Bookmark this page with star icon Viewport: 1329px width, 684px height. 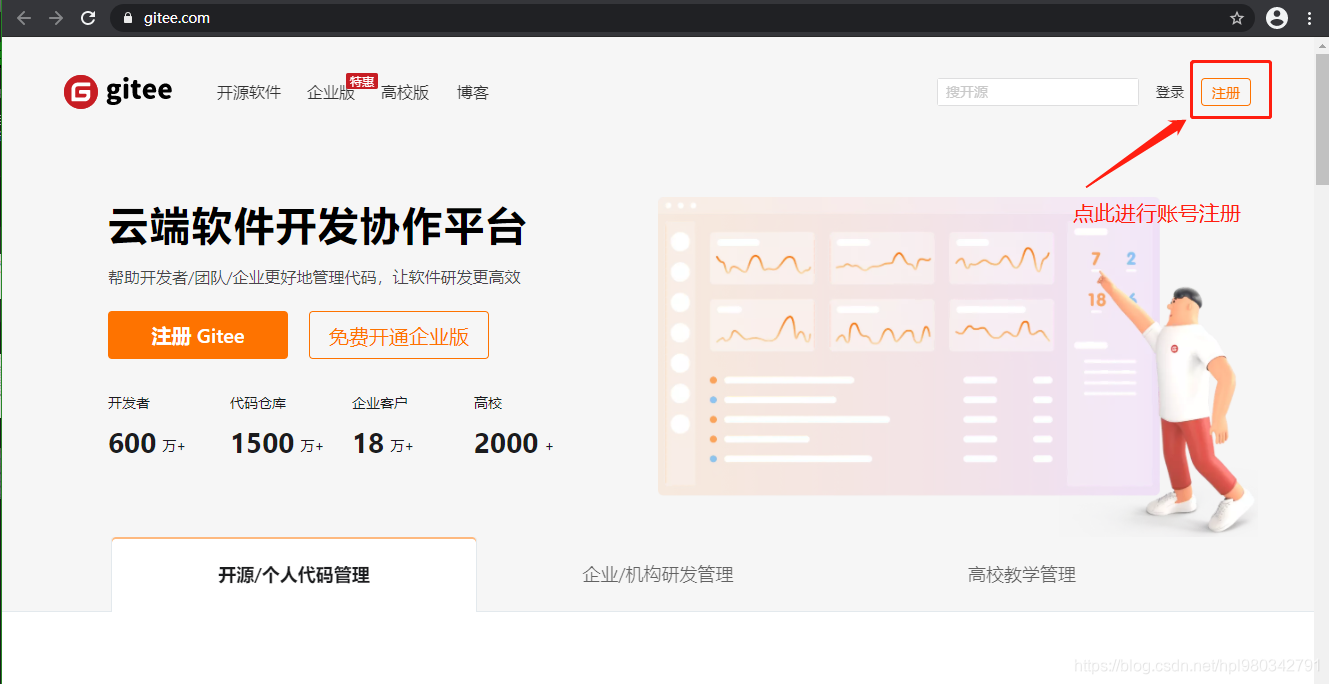[x=1237, y=18]
